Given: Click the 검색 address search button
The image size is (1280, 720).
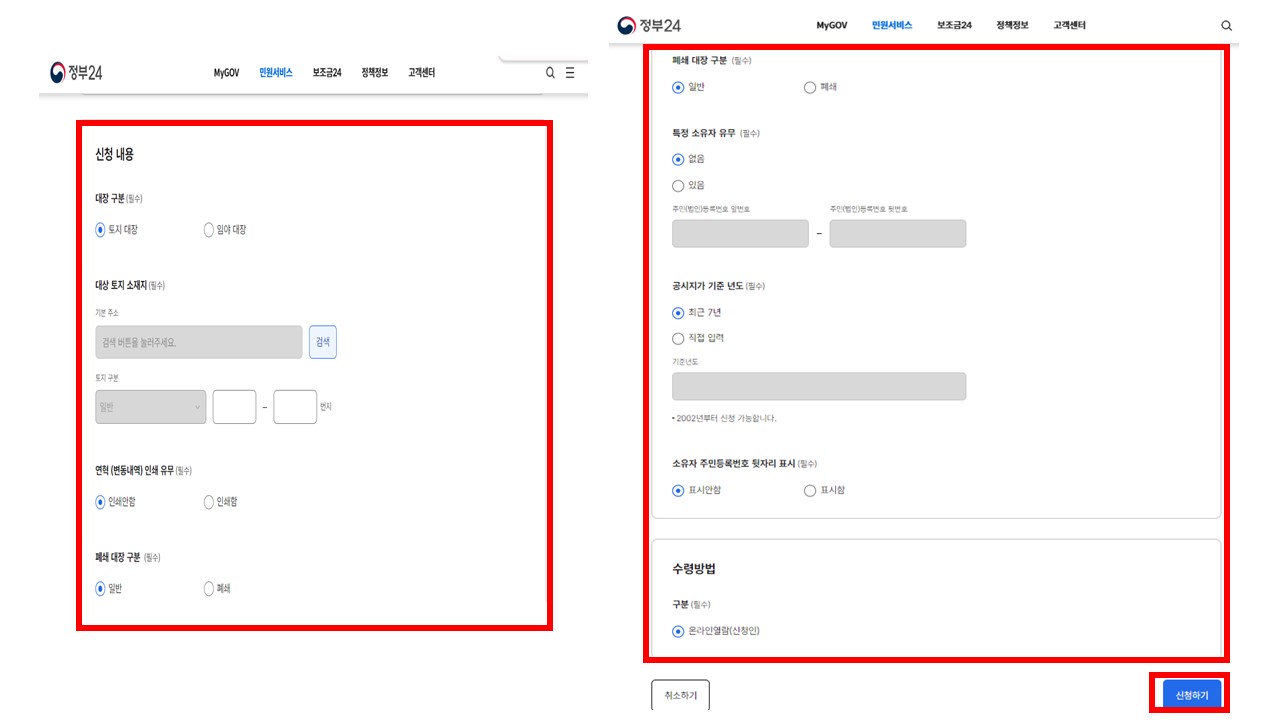Looking at the screenshot, I should (x=323, y=342).
